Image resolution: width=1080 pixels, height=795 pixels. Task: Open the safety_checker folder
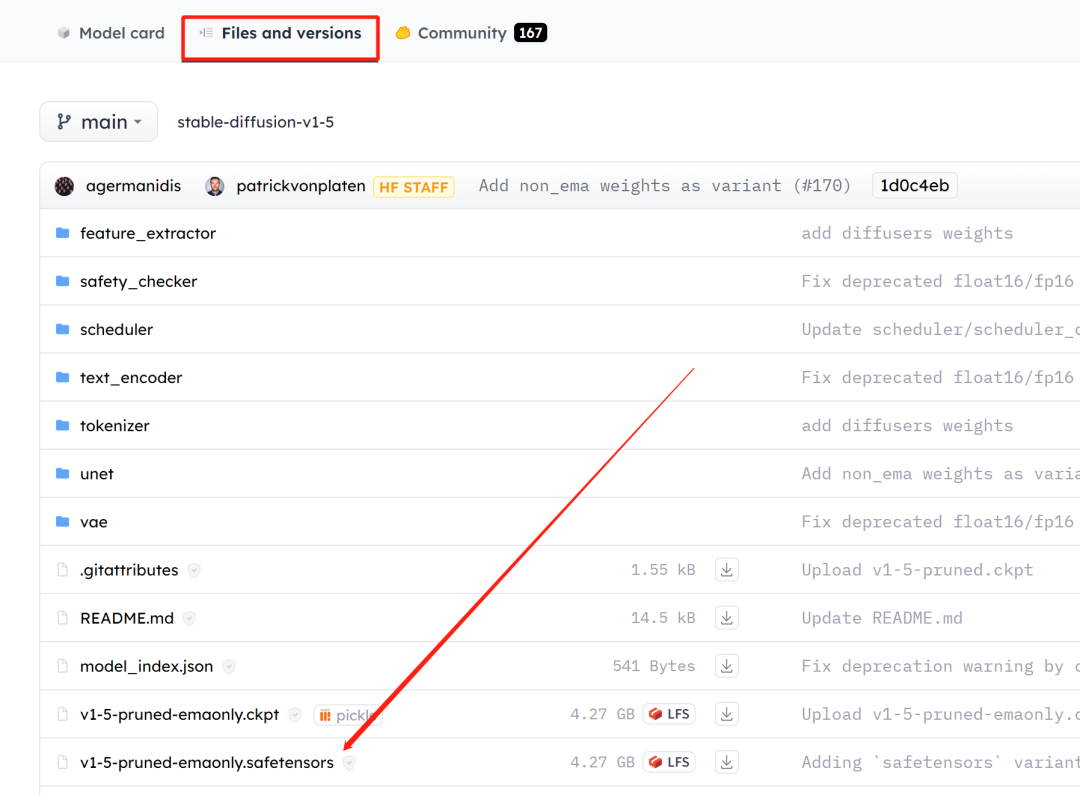click(138, 282)
